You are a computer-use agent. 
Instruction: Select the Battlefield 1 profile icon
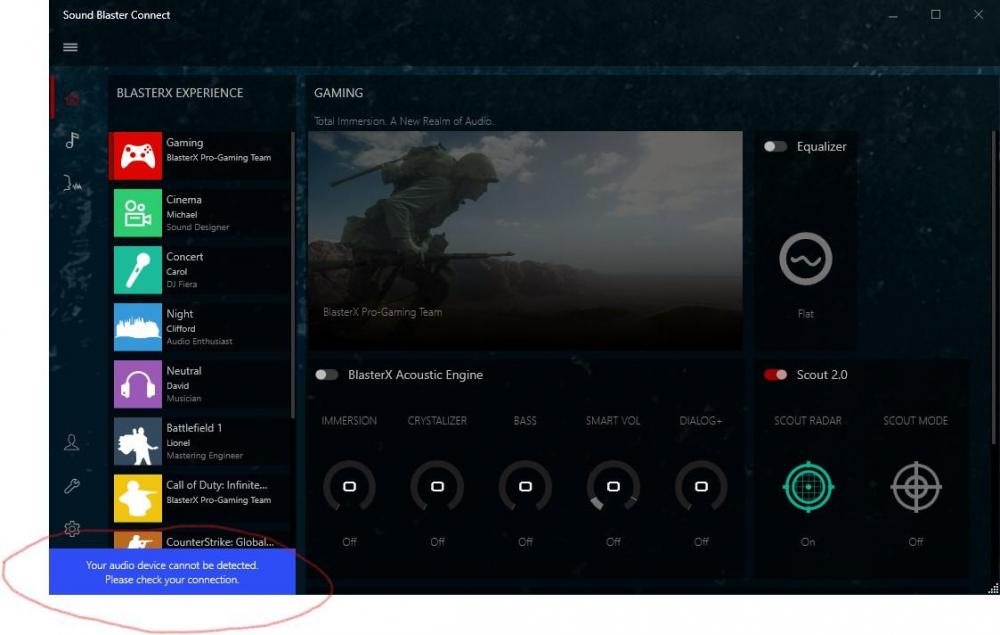[x=138, y=441]
